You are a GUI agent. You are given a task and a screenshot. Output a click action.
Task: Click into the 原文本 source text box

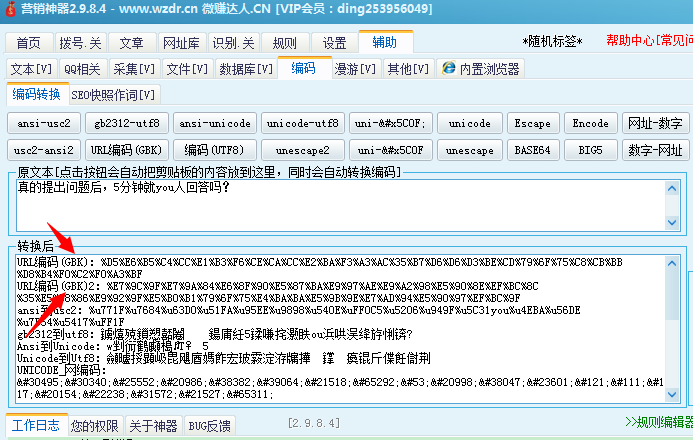[x=340, y=205]
